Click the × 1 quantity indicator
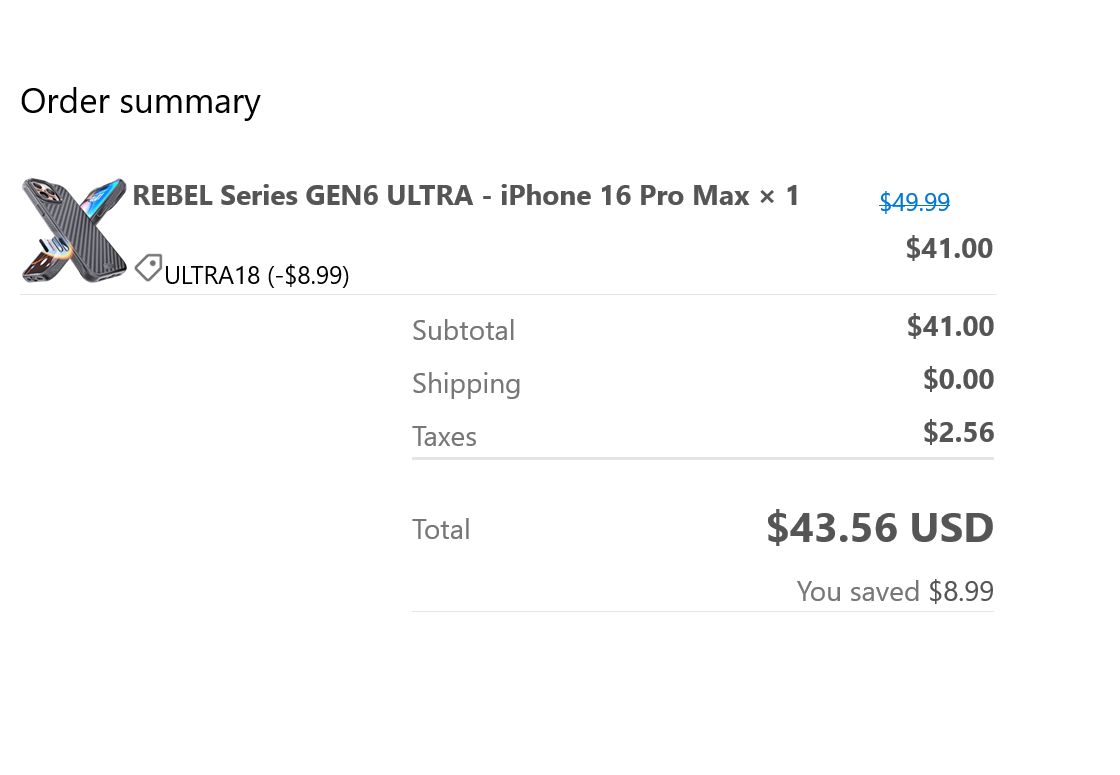This screenshot has width=1120, height=775. pyautogui.click(x=779, y=196)
